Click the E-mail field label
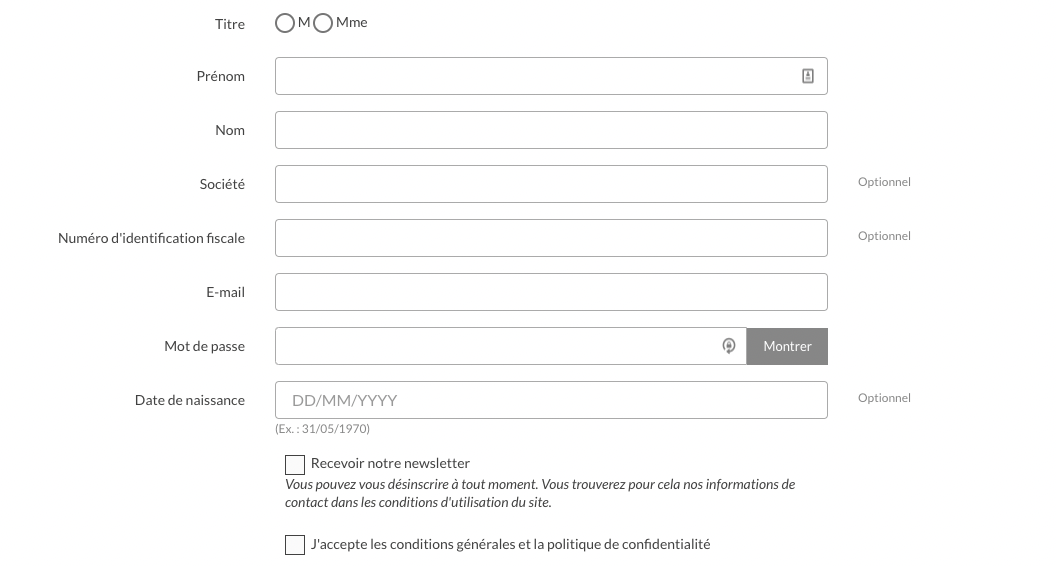Viewport: 1056px width, 566px height. pyautogui.click(x=225, y=292)
